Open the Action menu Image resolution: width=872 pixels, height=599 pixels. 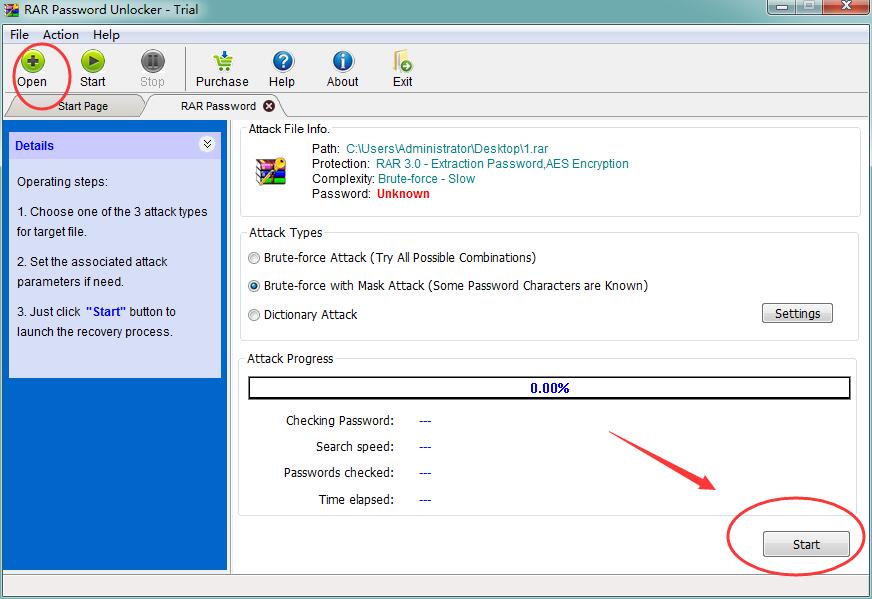pyautogui.click(x=60, y=34)
